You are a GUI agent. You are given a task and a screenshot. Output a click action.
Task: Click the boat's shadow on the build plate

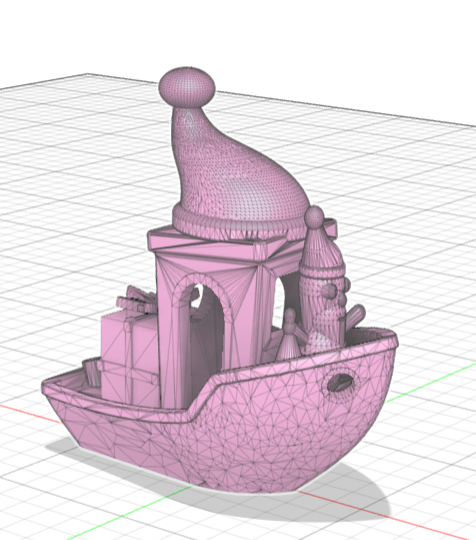tap(344, 496)
